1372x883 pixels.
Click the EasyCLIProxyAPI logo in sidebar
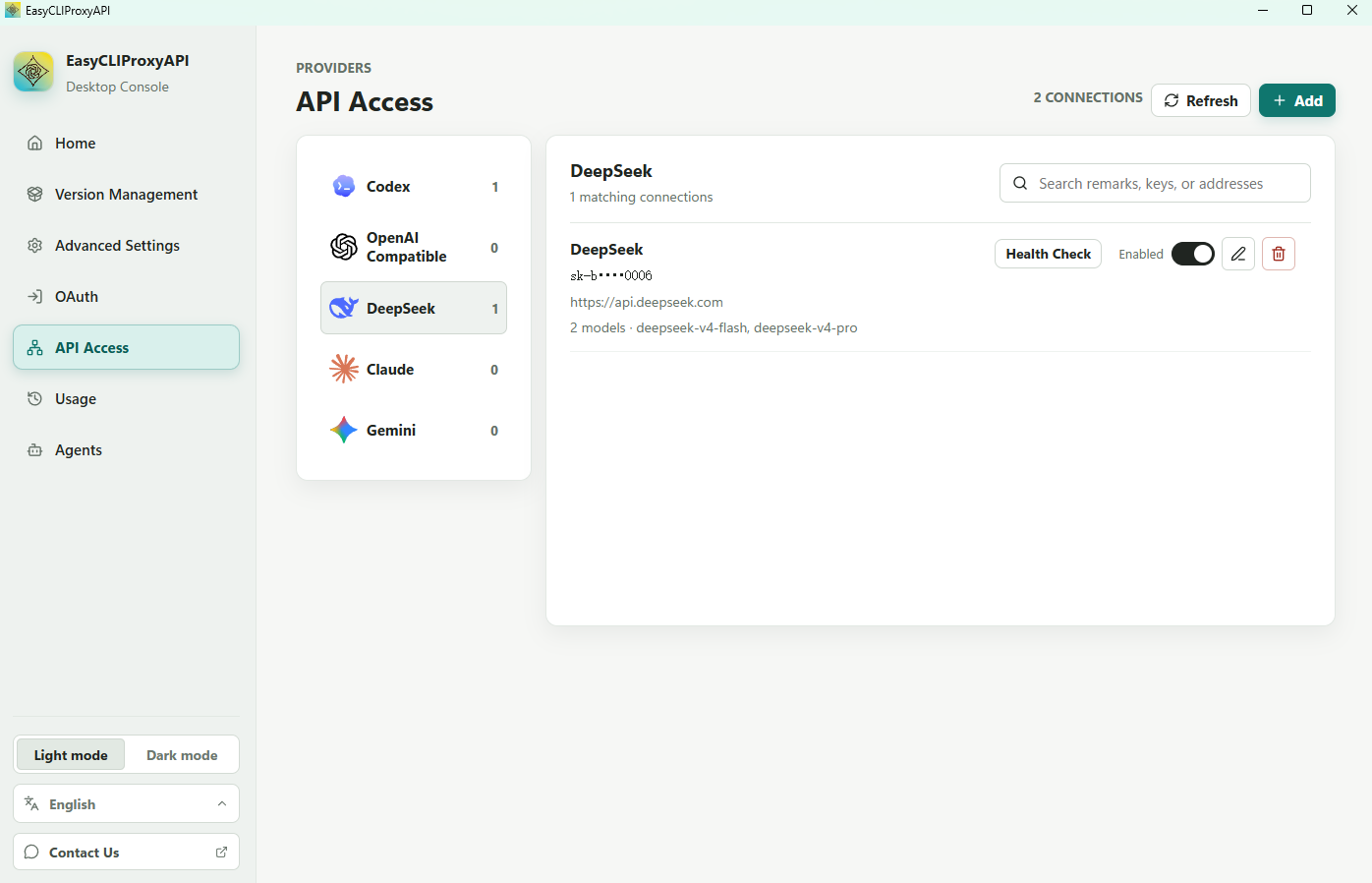click(33, 72)
